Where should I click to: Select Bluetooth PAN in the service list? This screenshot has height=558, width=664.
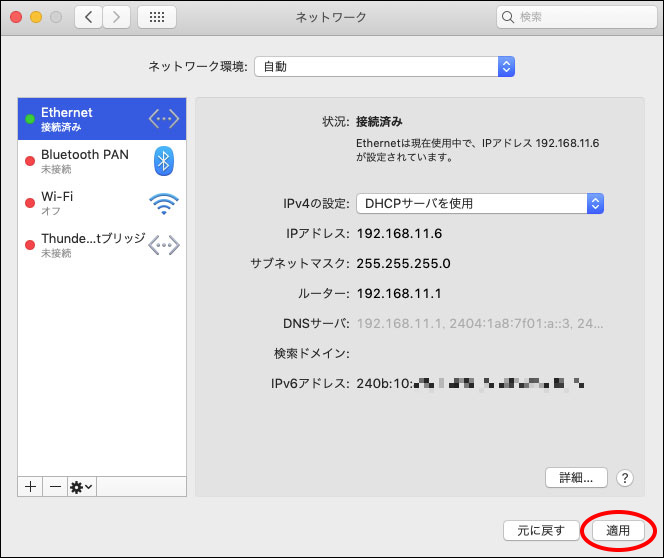click(x=102, y=161)
